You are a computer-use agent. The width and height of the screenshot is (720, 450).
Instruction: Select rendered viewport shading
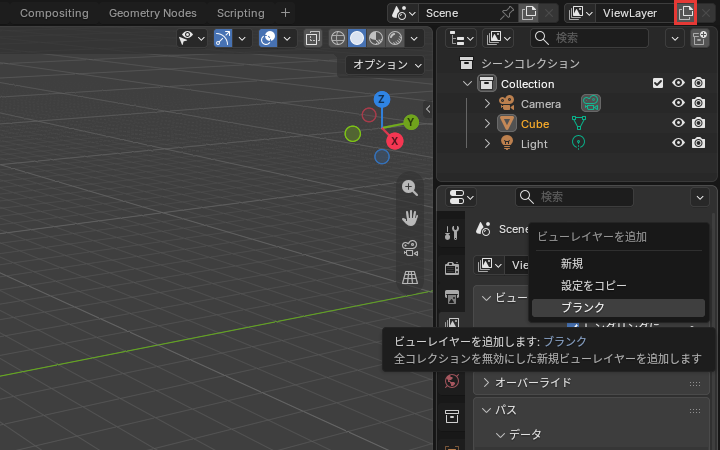(395, 38)
